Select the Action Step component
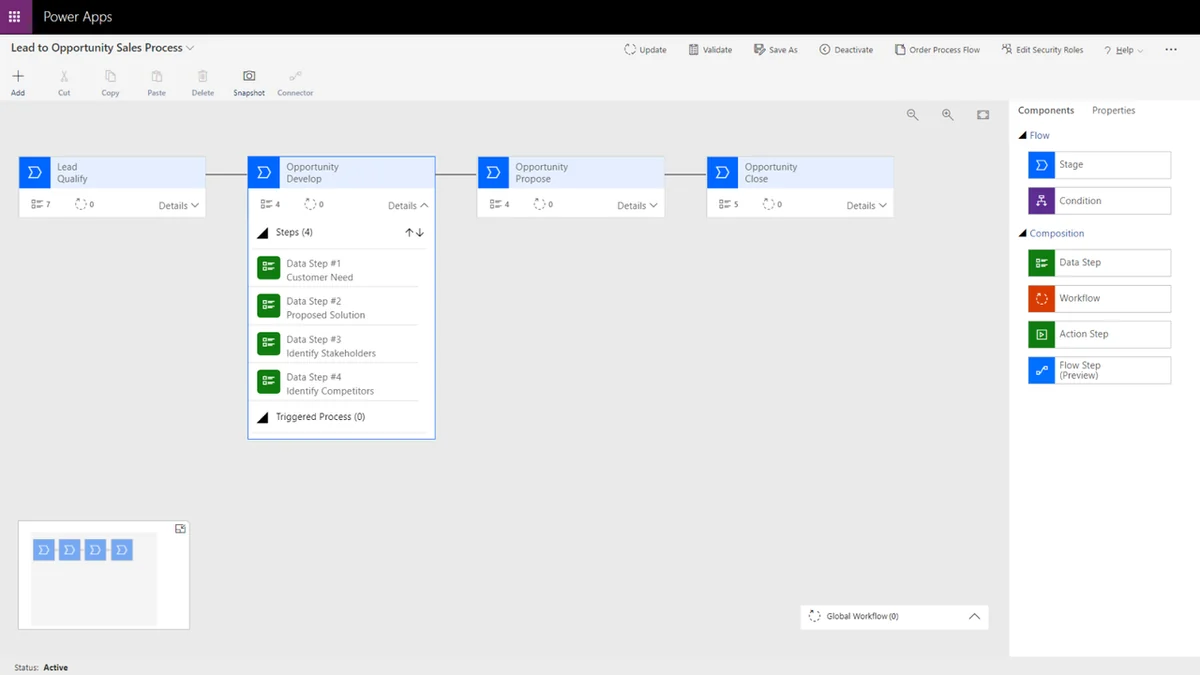 (x=1098, y=334)
